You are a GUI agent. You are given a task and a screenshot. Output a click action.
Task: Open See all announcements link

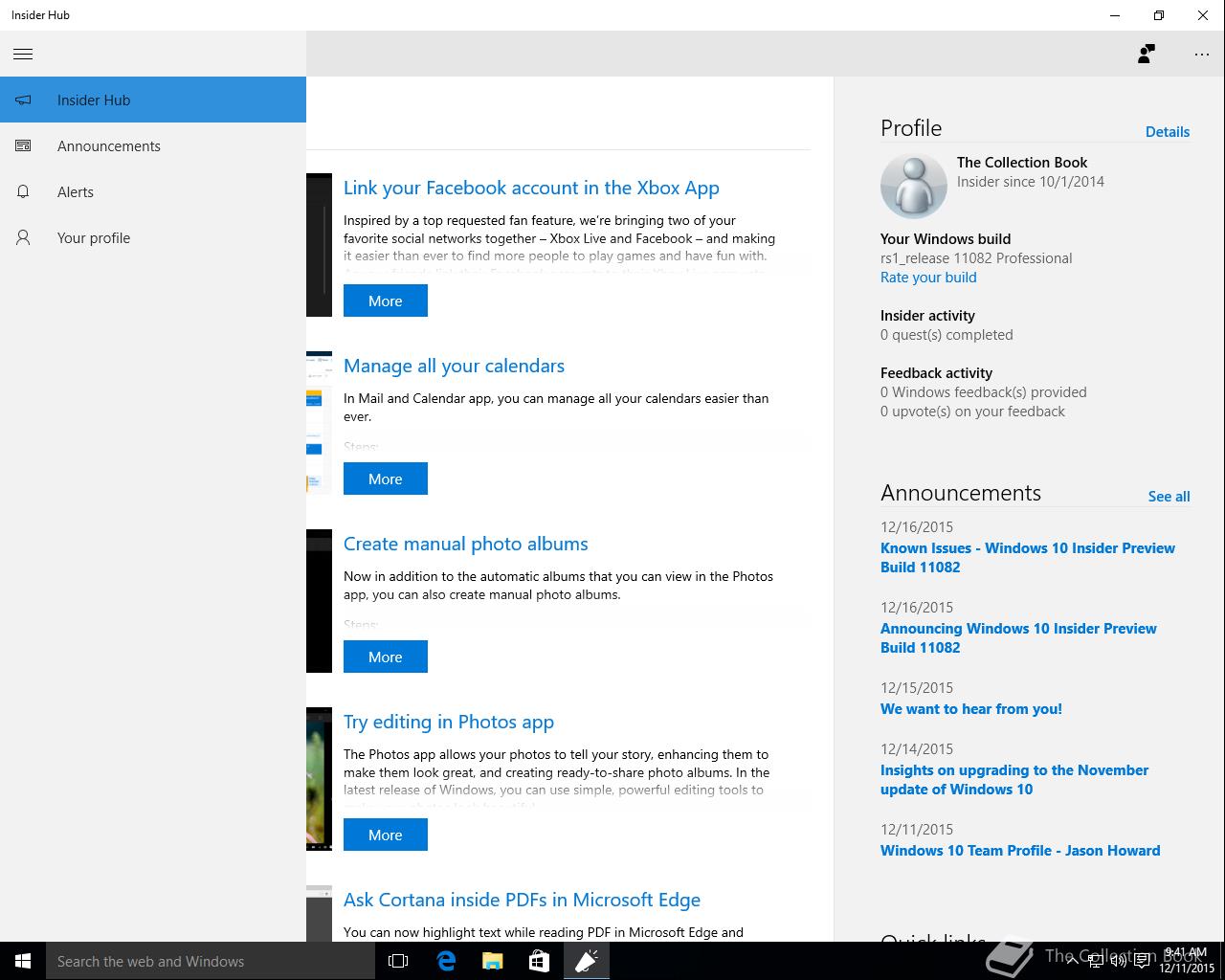tap(1169, 497)
